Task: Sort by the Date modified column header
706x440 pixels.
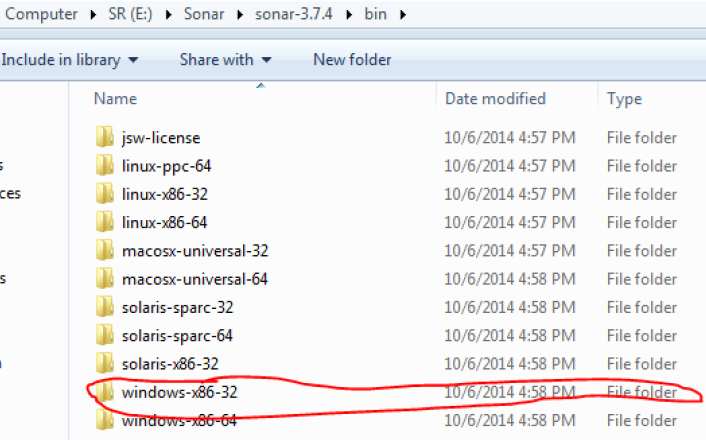Action: pos(495,99)
